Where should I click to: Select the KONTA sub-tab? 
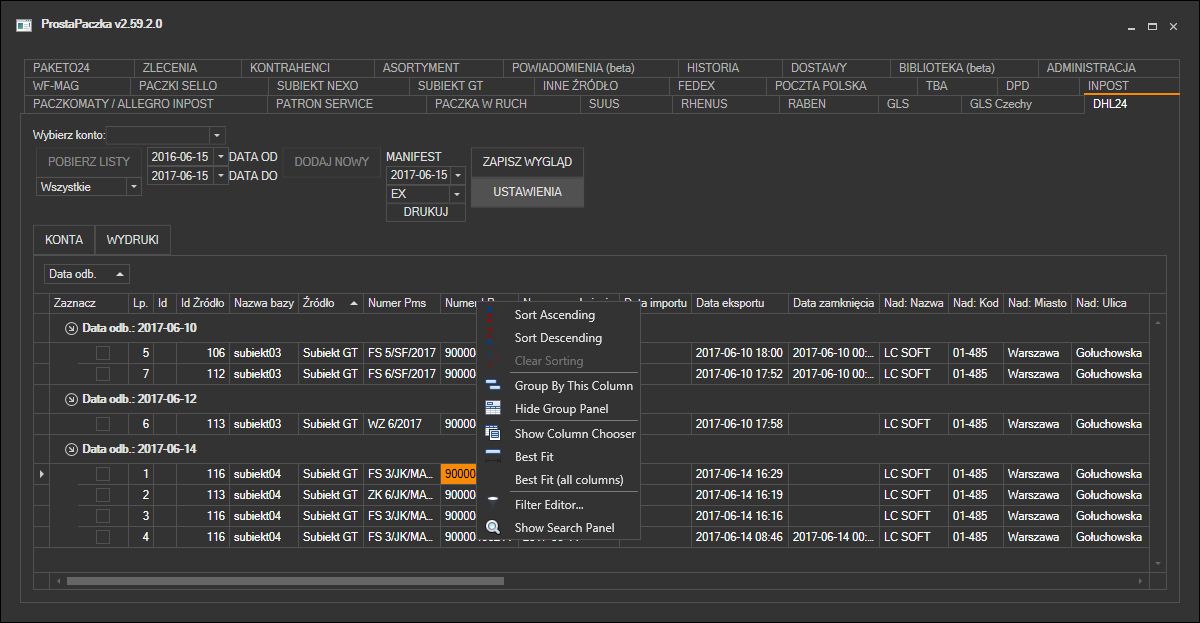pos(64,240)
